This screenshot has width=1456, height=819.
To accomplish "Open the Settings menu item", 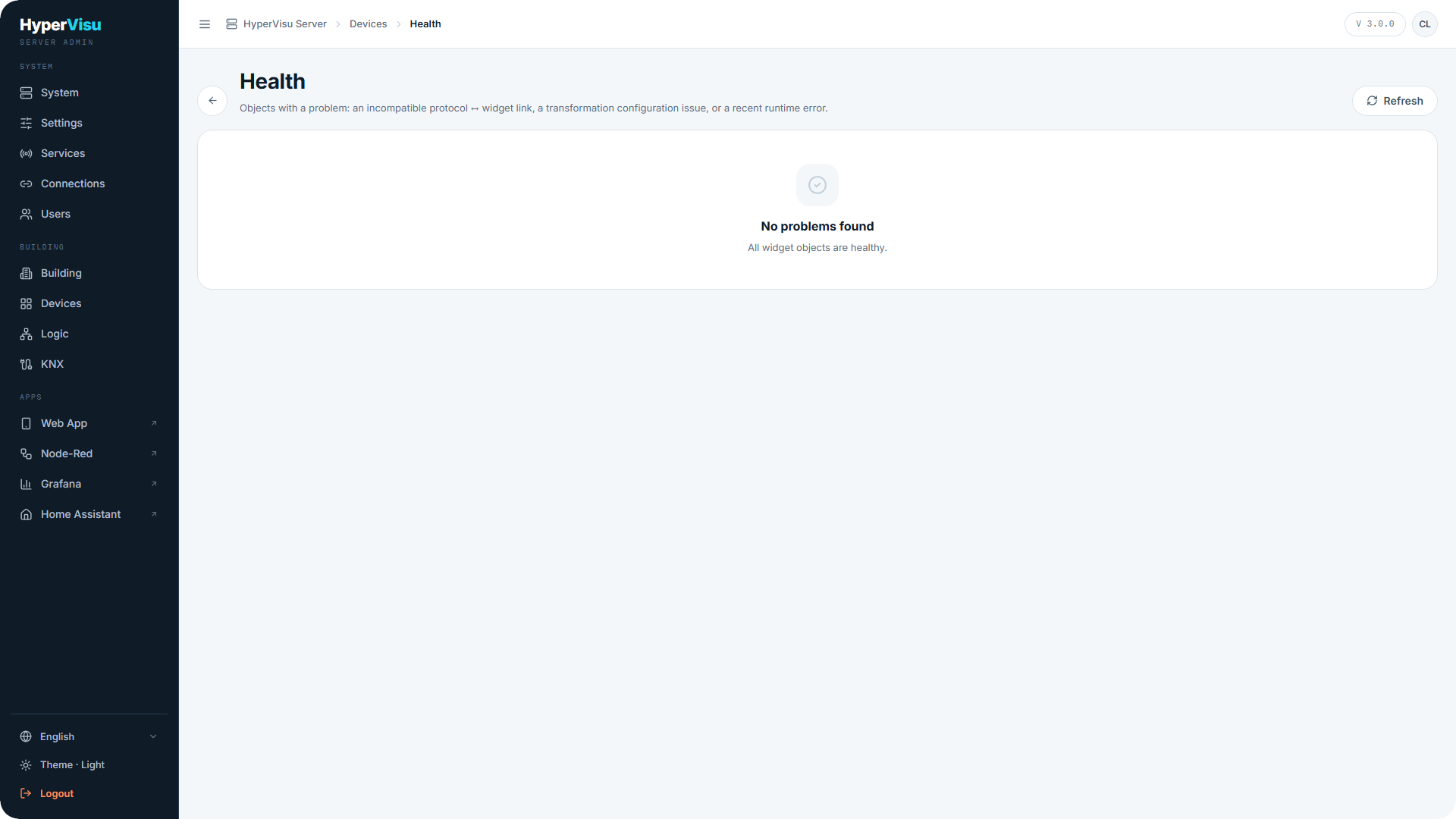I will click(89, 123).
